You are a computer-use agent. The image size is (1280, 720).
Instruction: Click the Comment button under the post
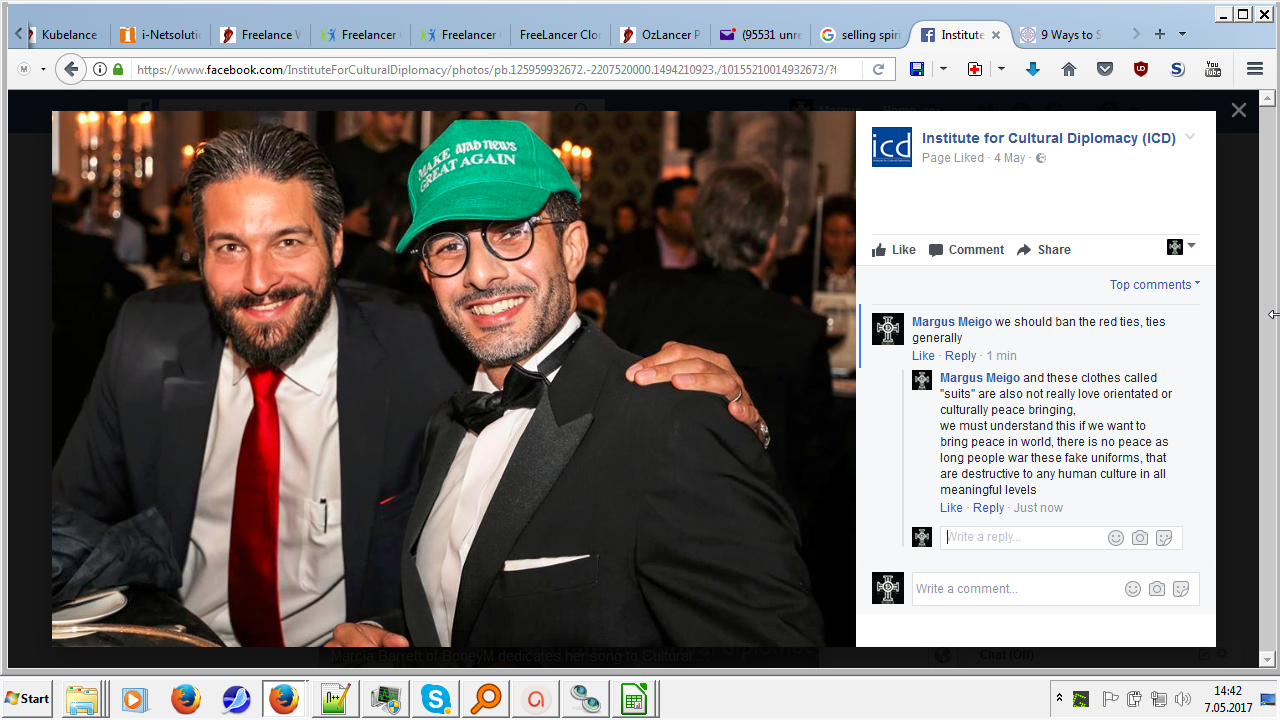pyautogui.click(x=967, y=250)
